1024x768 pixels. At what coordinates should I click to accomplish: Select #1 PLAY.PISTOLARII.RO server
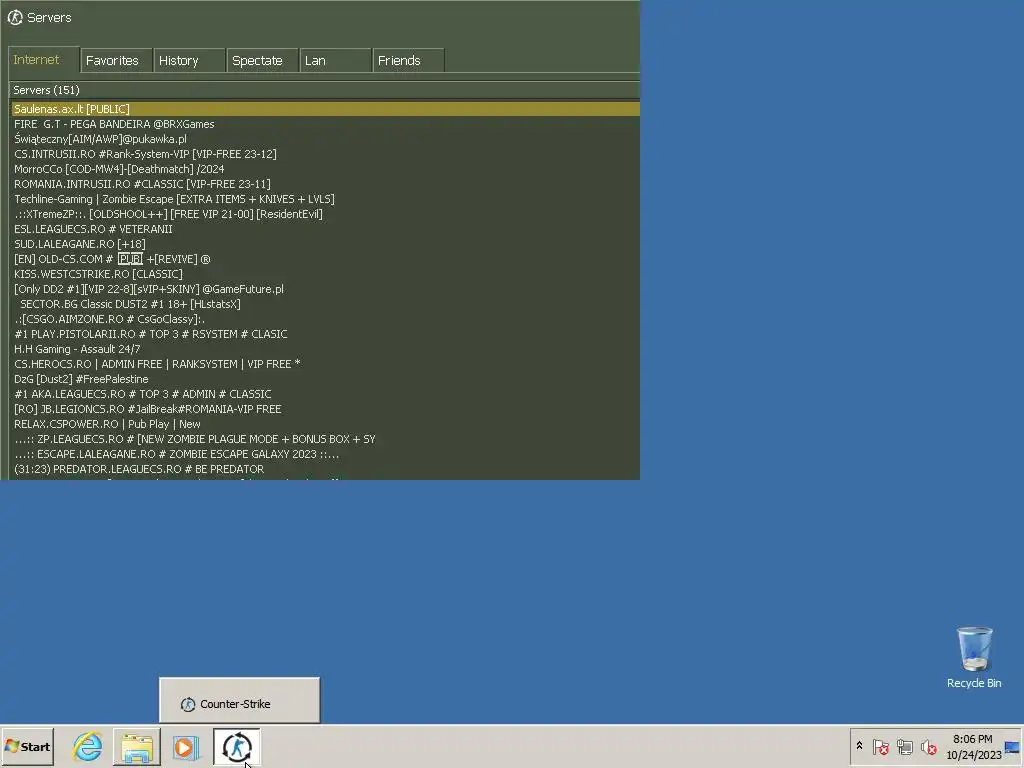pyautogui.click(x=325, y=334)
